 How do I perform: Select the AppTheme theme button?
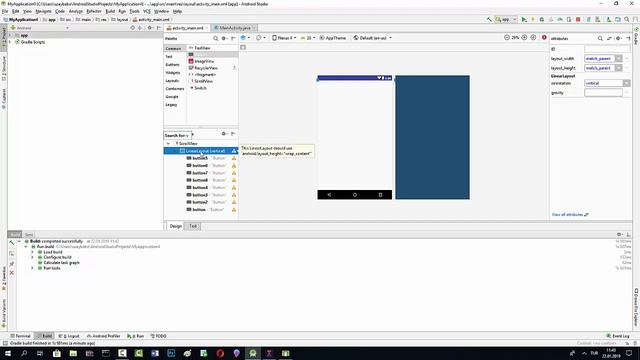point(333,38)
